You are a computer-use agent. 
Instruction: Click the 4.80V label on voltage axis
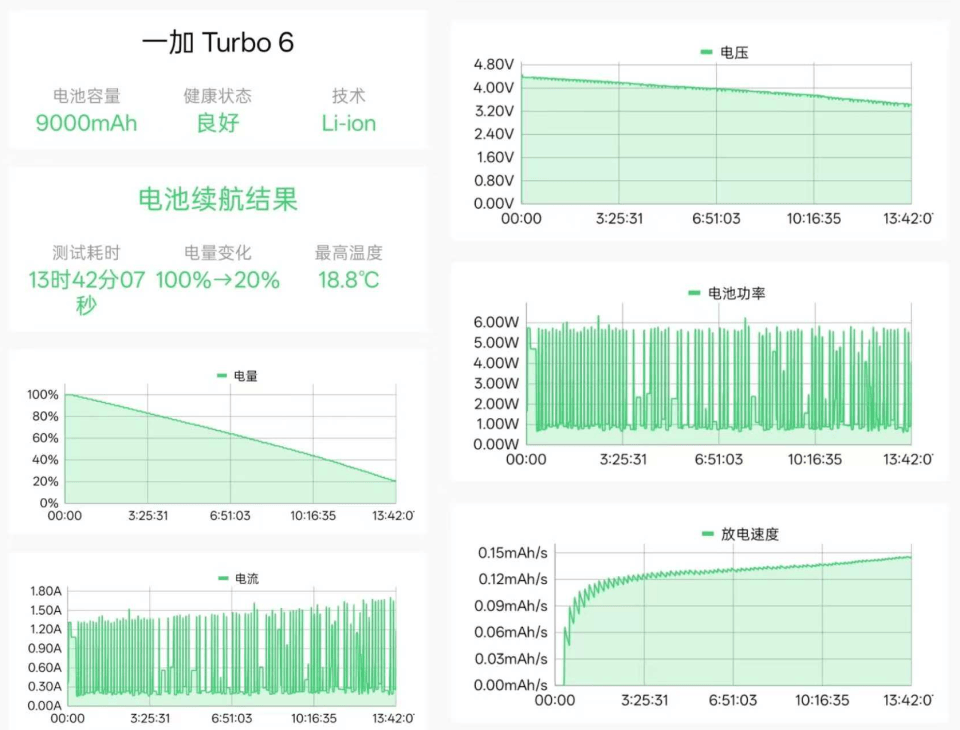pos(493,65)
